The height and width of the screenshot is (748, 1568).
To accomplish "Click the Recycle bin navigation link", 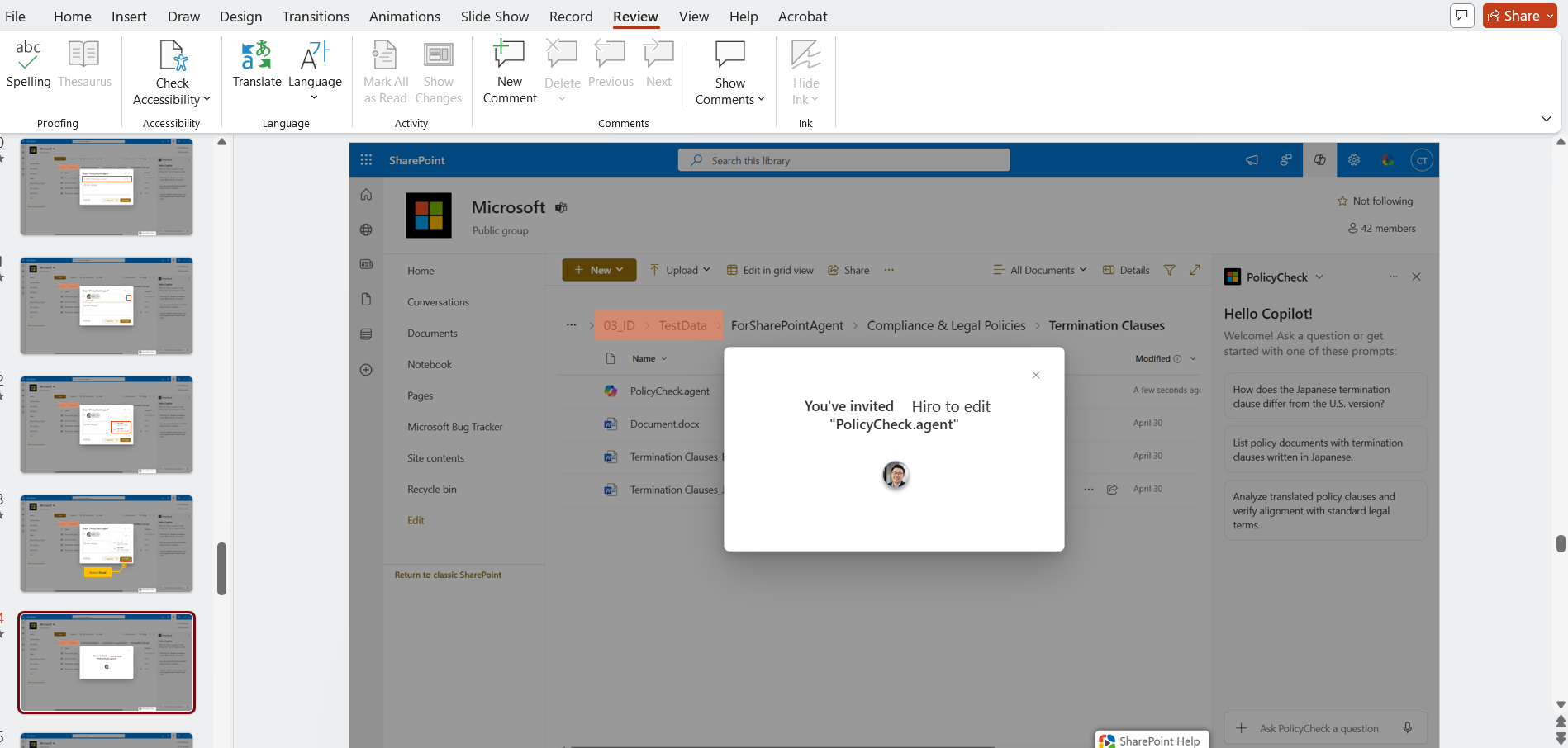I will coord(431,490).
